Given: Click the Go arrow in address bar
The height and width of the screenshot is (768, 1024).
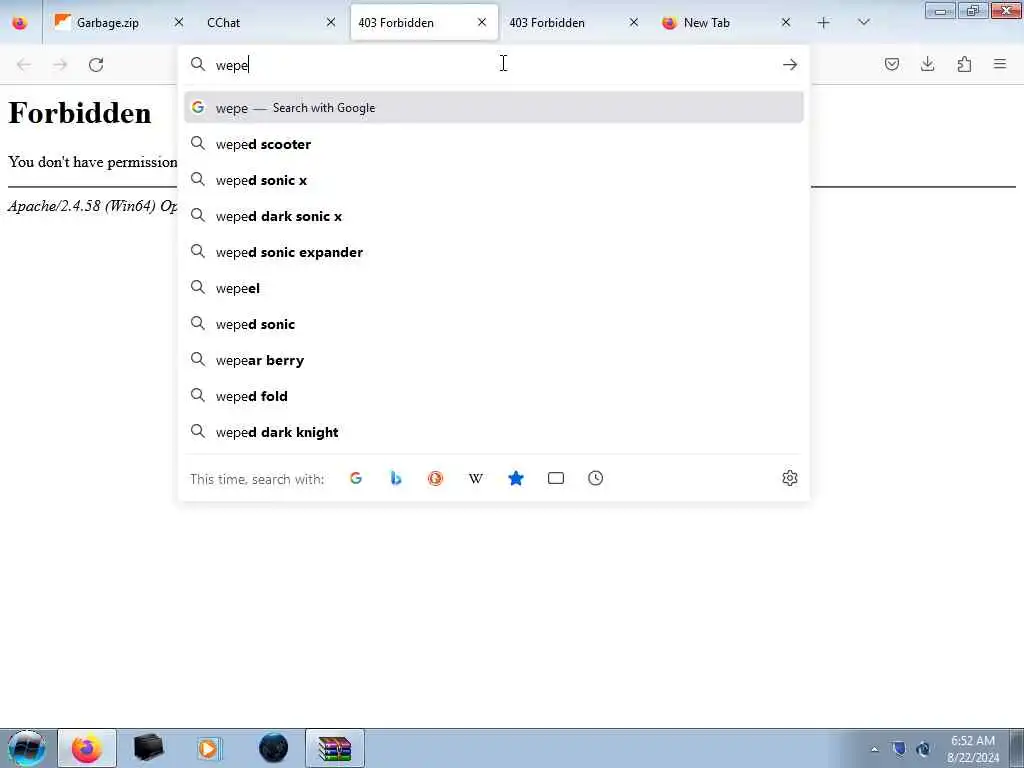Looking at the screenshot, I should (790, 65).
